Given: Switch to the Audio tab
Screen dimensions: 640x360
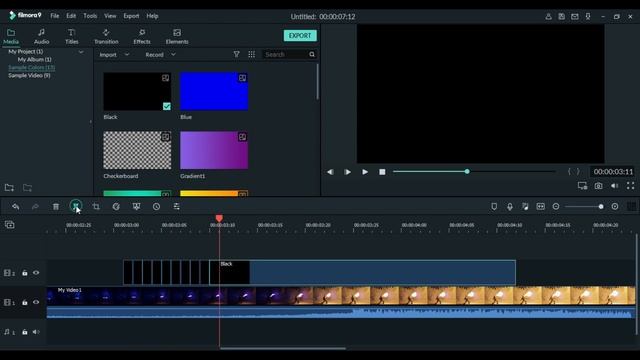Looking at the screenshot, I should (x=41, y=36).
